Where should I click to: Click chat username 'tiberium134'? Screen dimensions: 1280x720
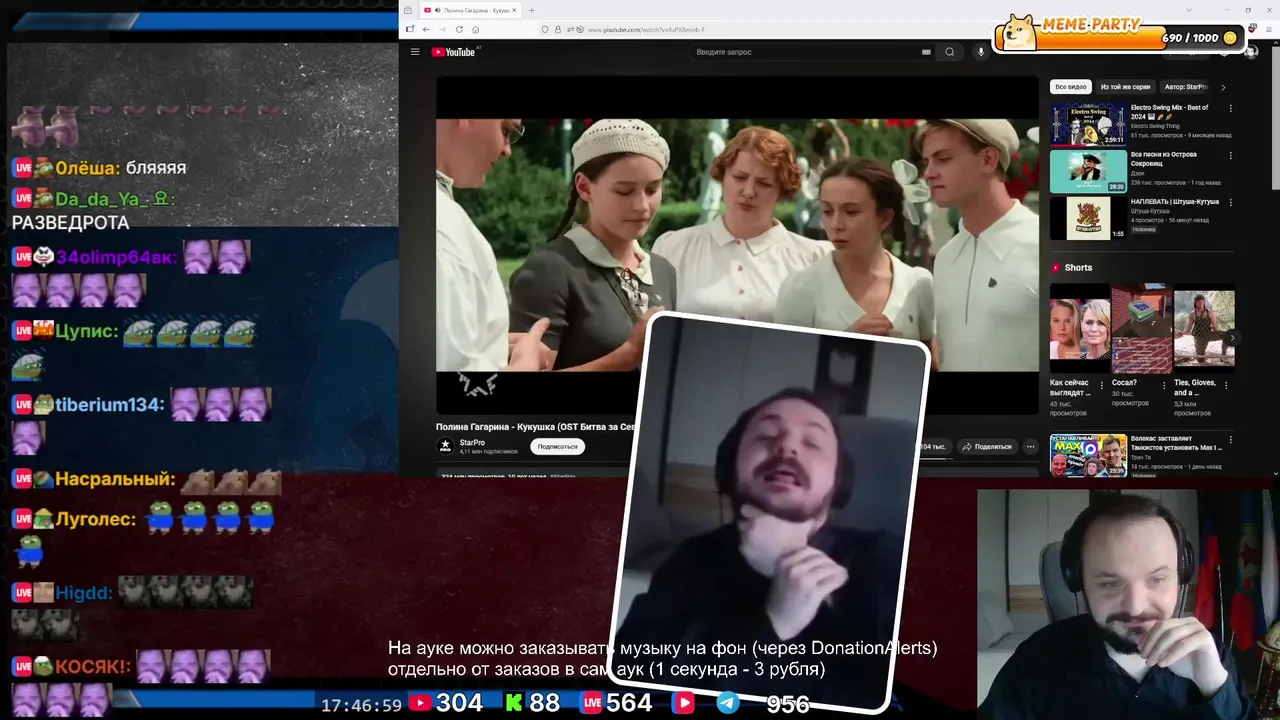click(109, 405)
